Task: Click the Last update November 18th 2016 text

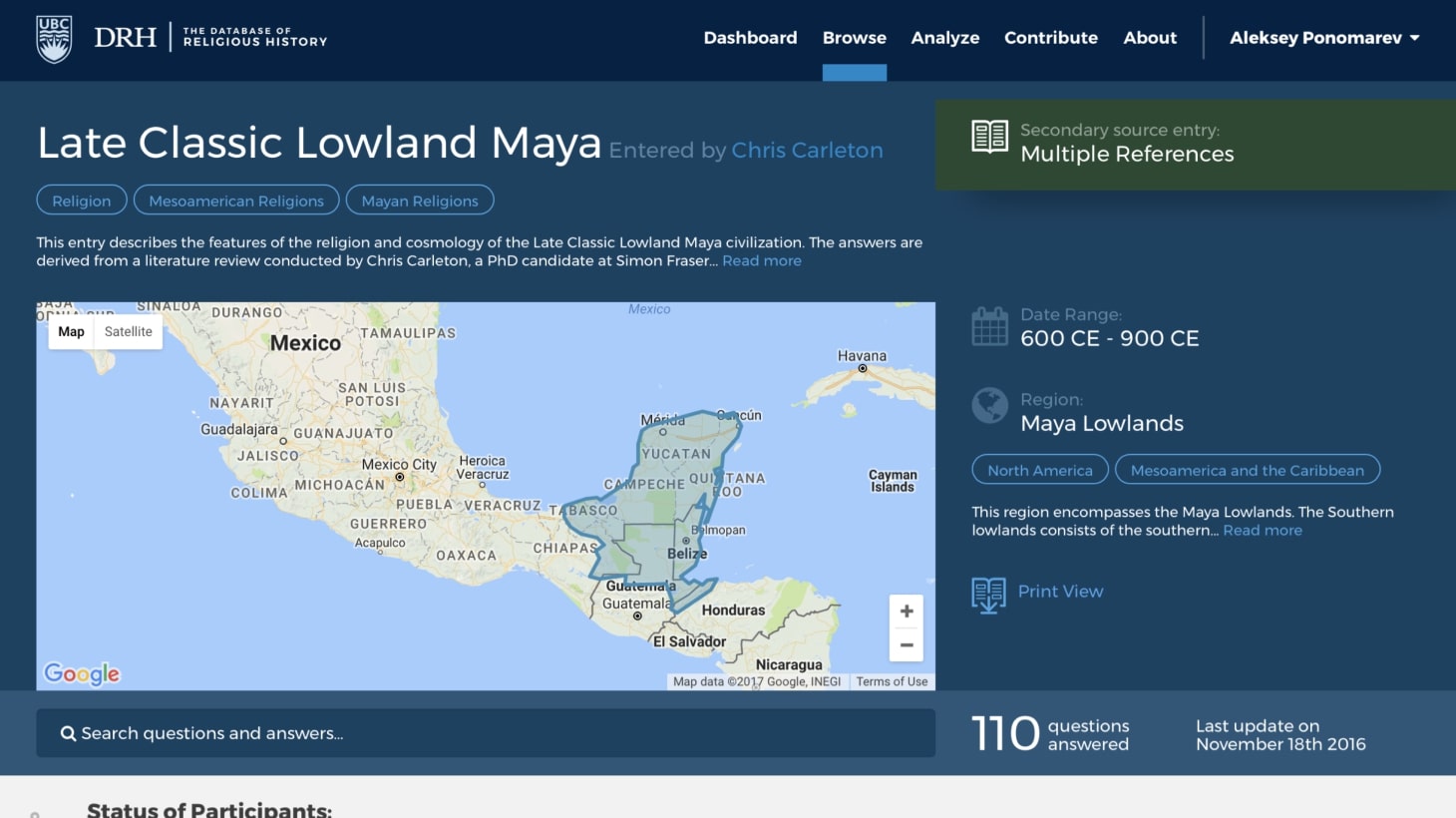Action: [x=1280, y=735]
